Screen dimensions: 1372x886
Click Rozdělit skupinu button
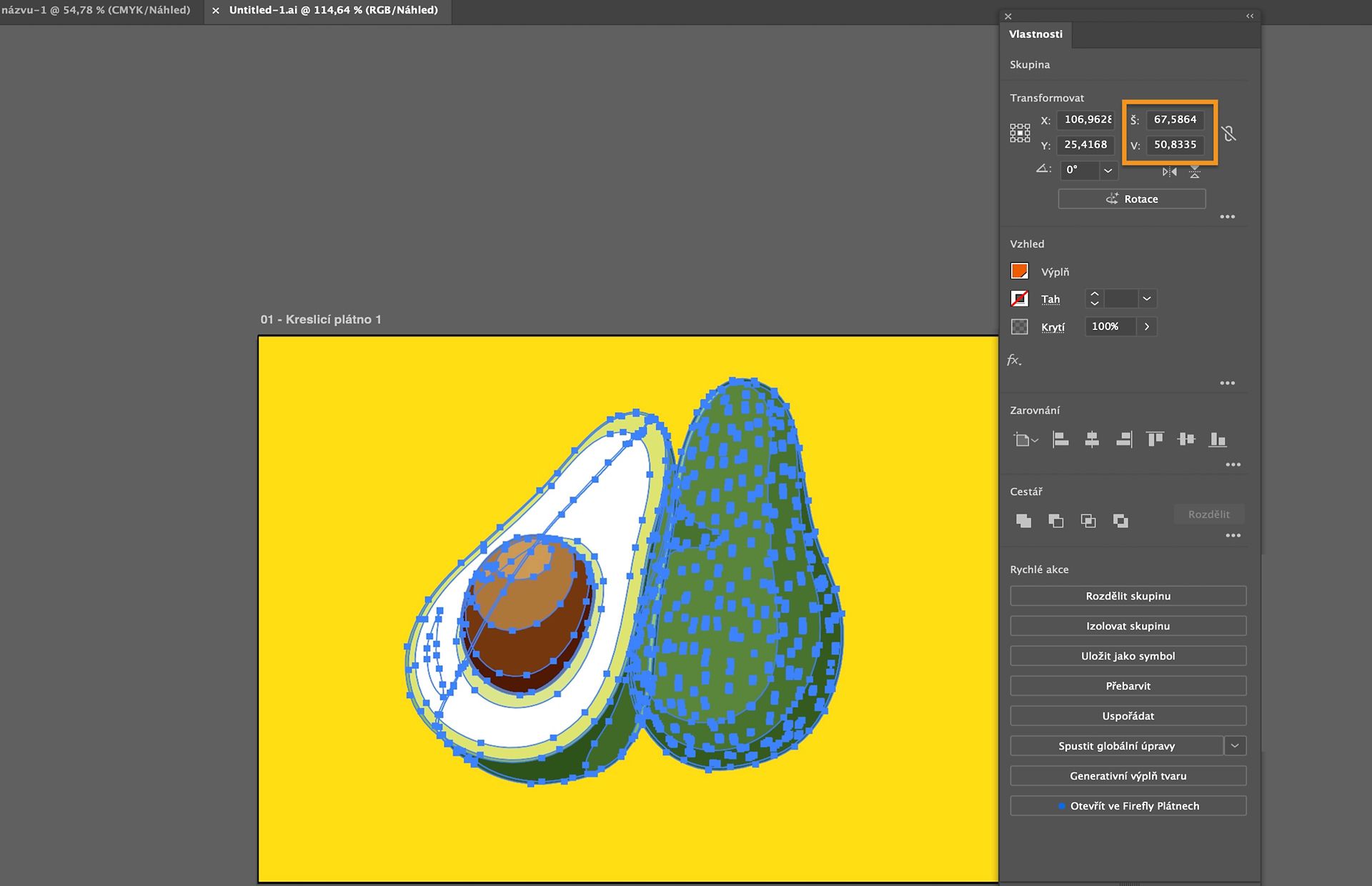click(1128, 596)
